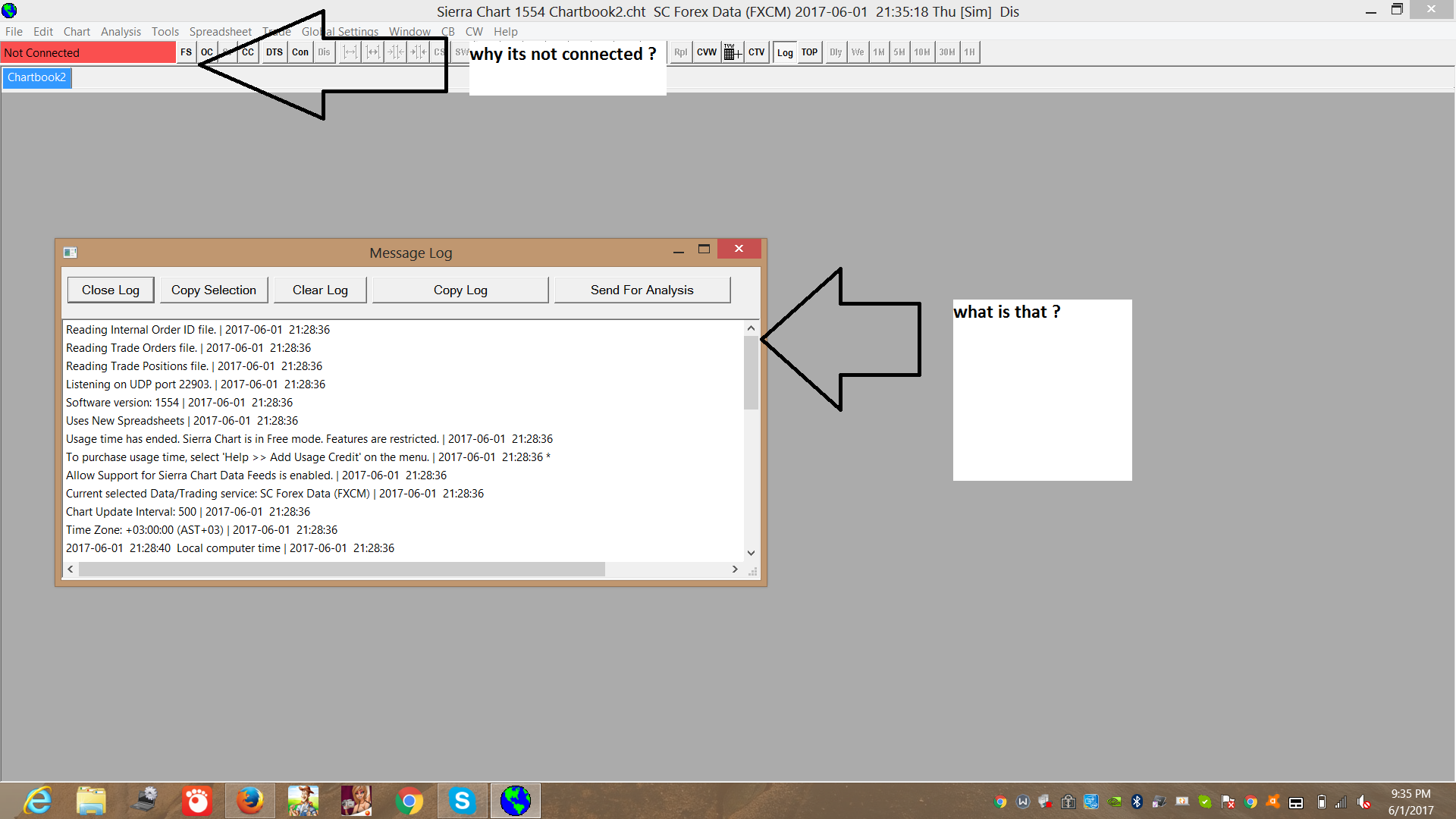Open the Analysis menu
This screenshot has height=819, width=1456.
pos(121,31)
